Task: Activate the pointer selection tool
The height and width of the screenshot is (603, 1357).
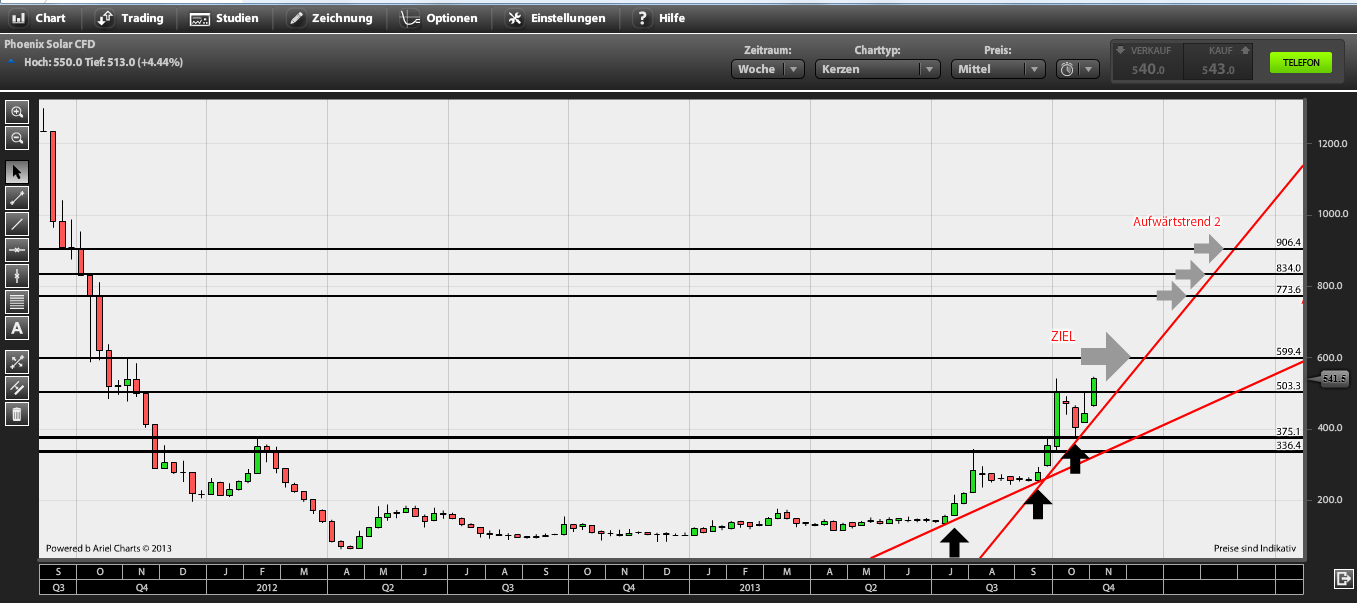Action: click(x=17, y=172)
